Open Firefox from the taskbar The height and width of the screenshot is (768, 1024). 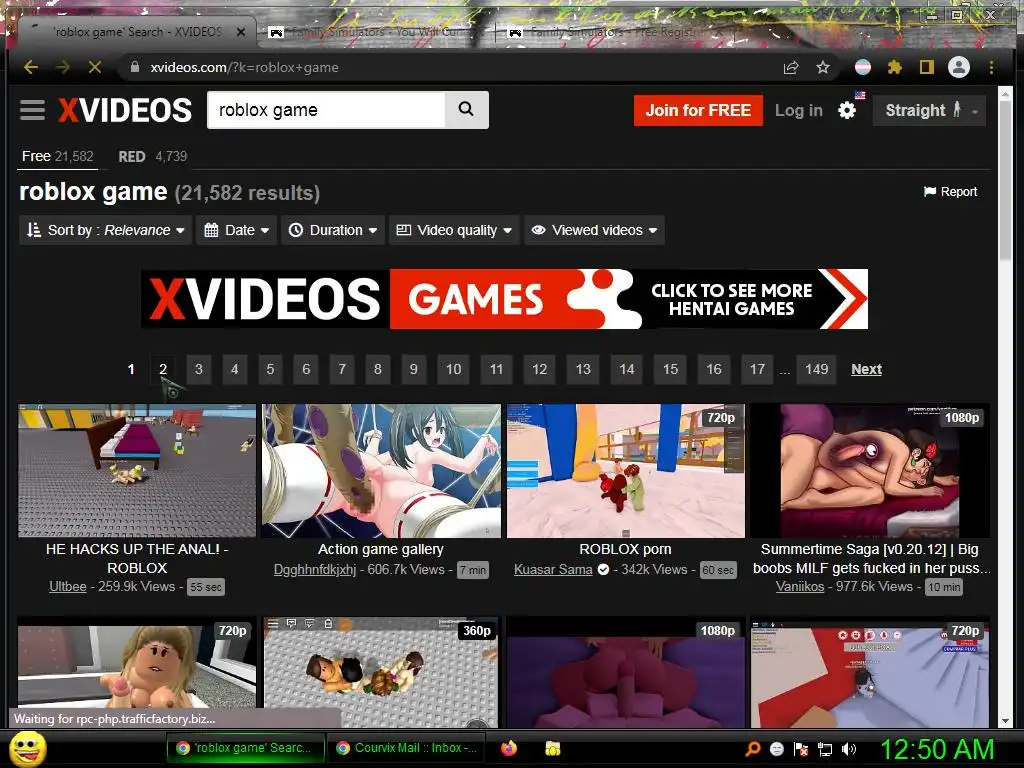509,748
